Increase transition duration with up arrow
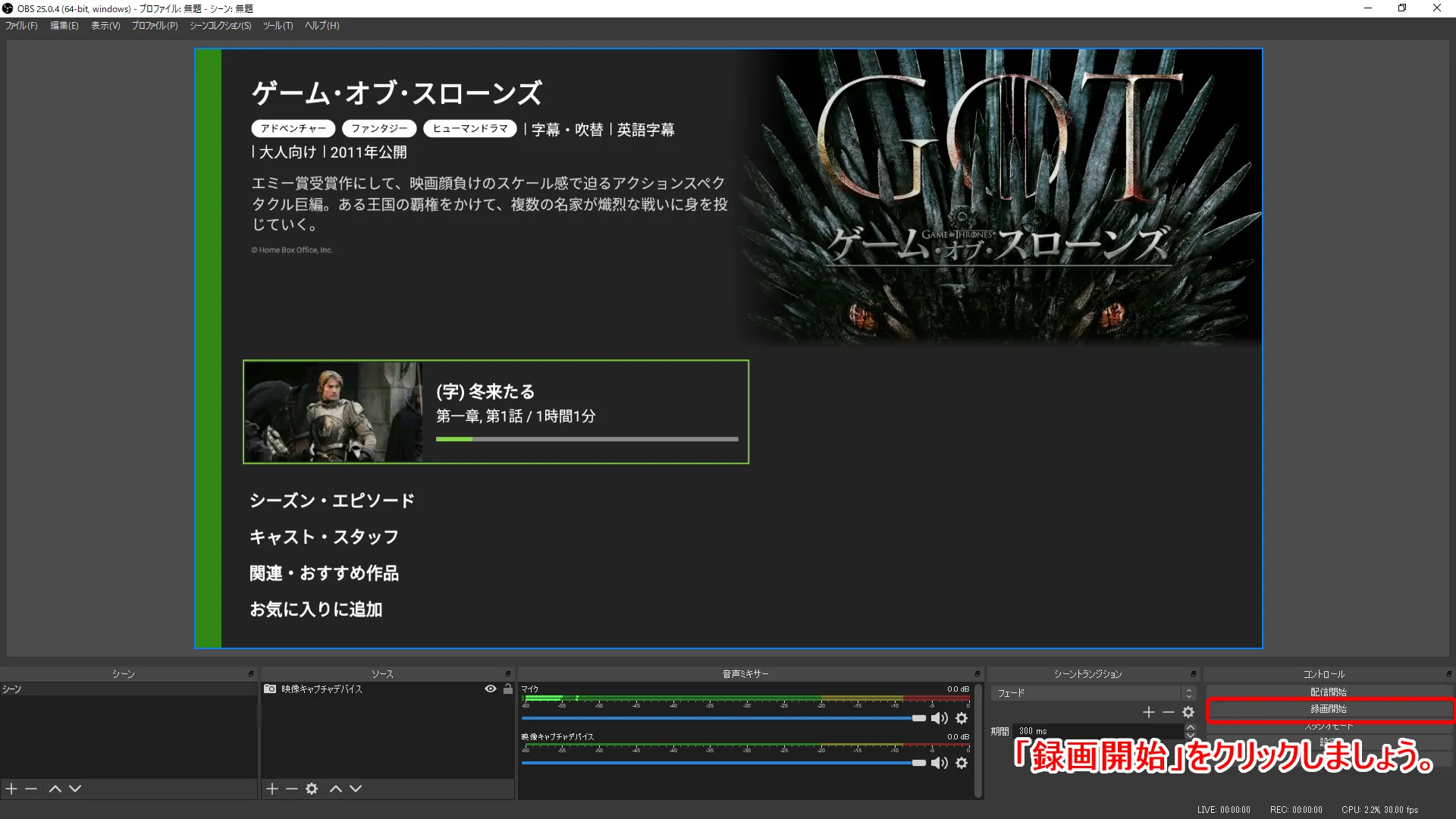This screenshot has height=819, width=1456. pos(1191,727)
